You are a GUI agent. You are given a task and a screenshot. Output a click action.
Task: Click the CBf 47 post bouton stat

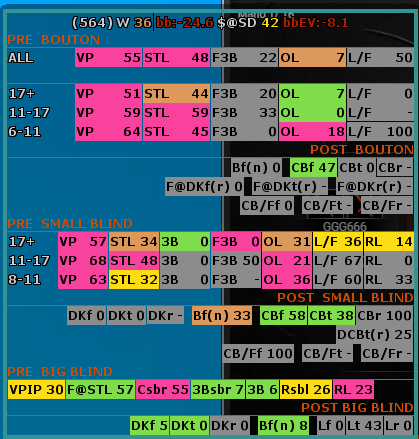click(314, 167)
